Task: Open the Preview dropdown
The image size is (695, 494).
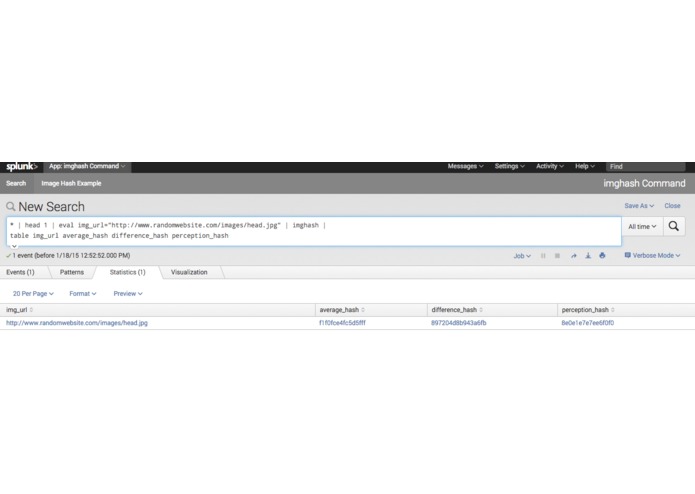Action: click(128, 294)
